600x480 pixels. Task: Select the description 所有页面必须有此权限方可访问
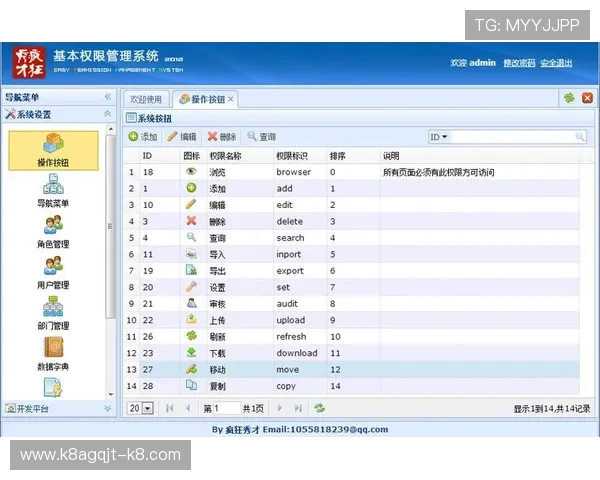click(439, 172)
